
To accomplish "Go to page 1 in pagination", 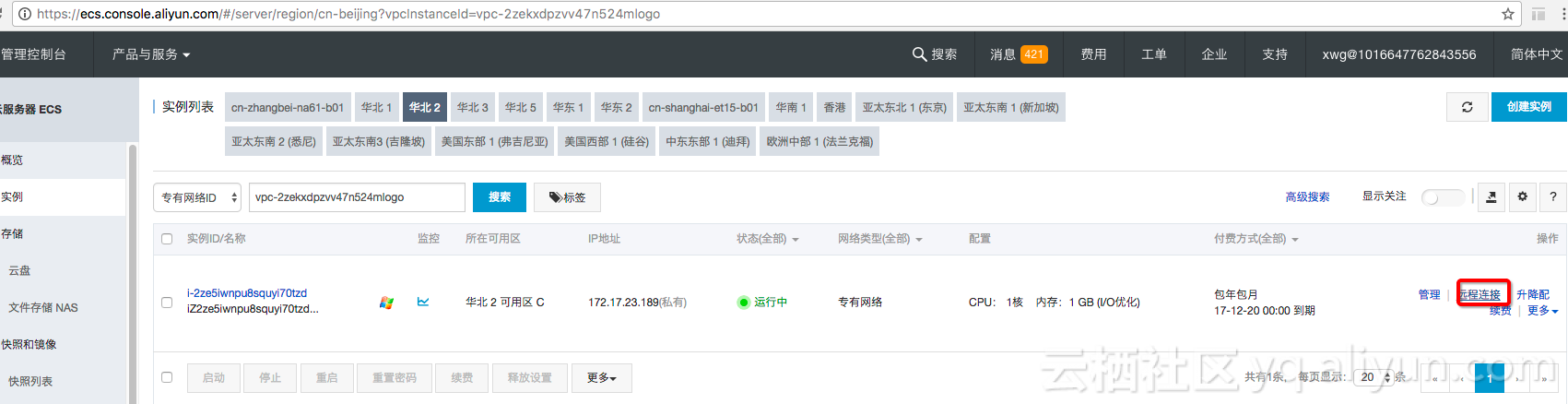I will (x=1490, y=378).
